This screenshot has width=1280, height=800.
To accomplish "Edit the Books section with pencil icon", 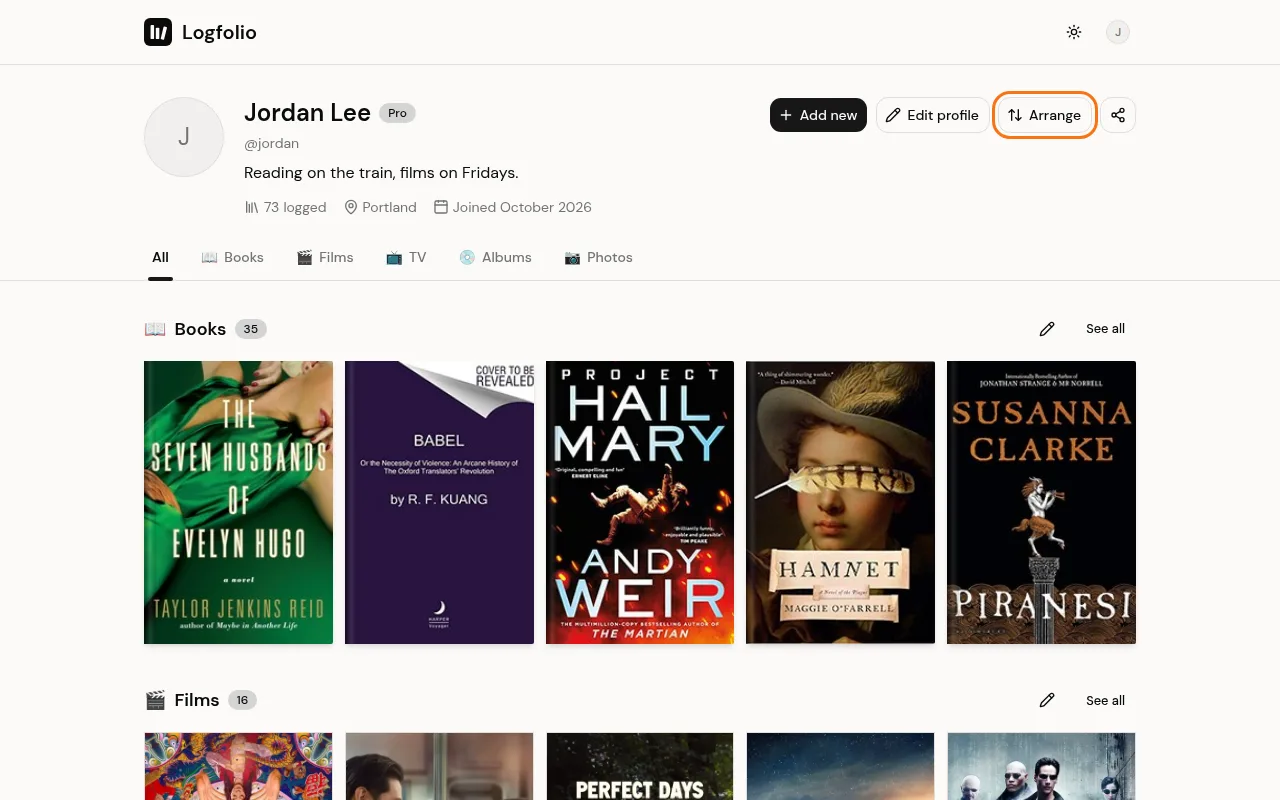I will click(1047, 329).
